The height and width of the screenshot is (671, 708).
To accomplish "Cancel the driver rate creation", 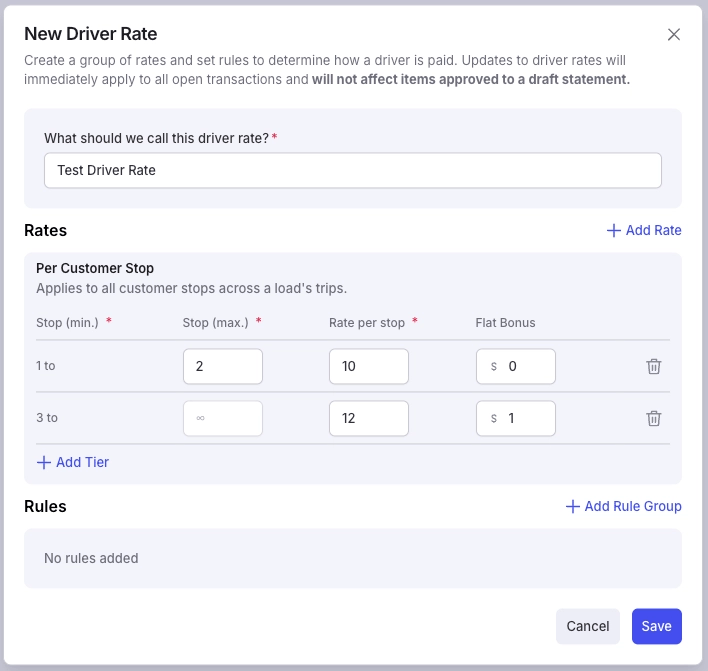I will [587, 626].
